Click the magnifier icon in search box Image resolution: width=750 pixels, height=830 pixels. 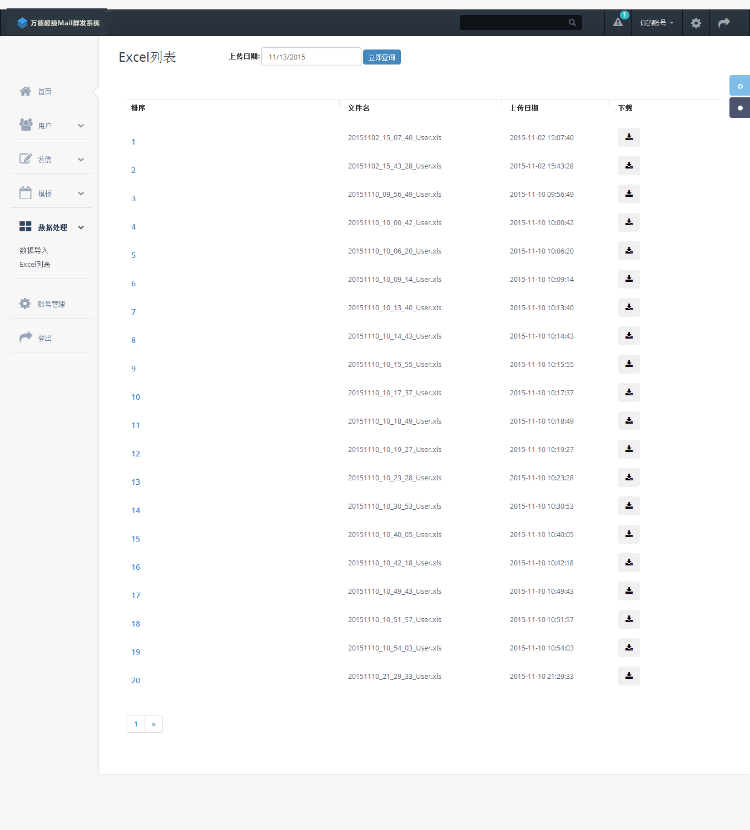coord(572,23)
